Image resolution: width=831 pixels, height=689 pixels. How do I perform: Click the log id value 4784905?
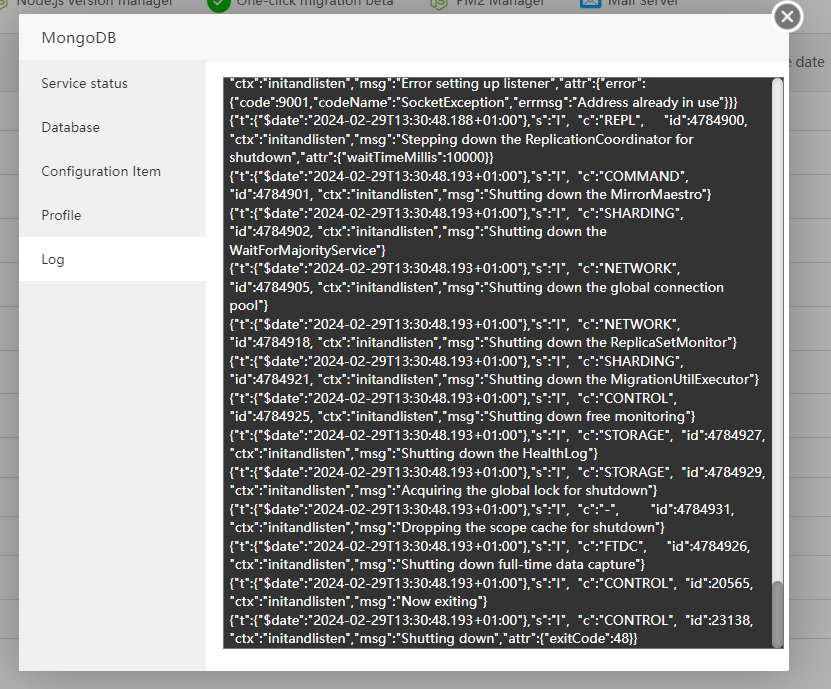tap(282, 287)
